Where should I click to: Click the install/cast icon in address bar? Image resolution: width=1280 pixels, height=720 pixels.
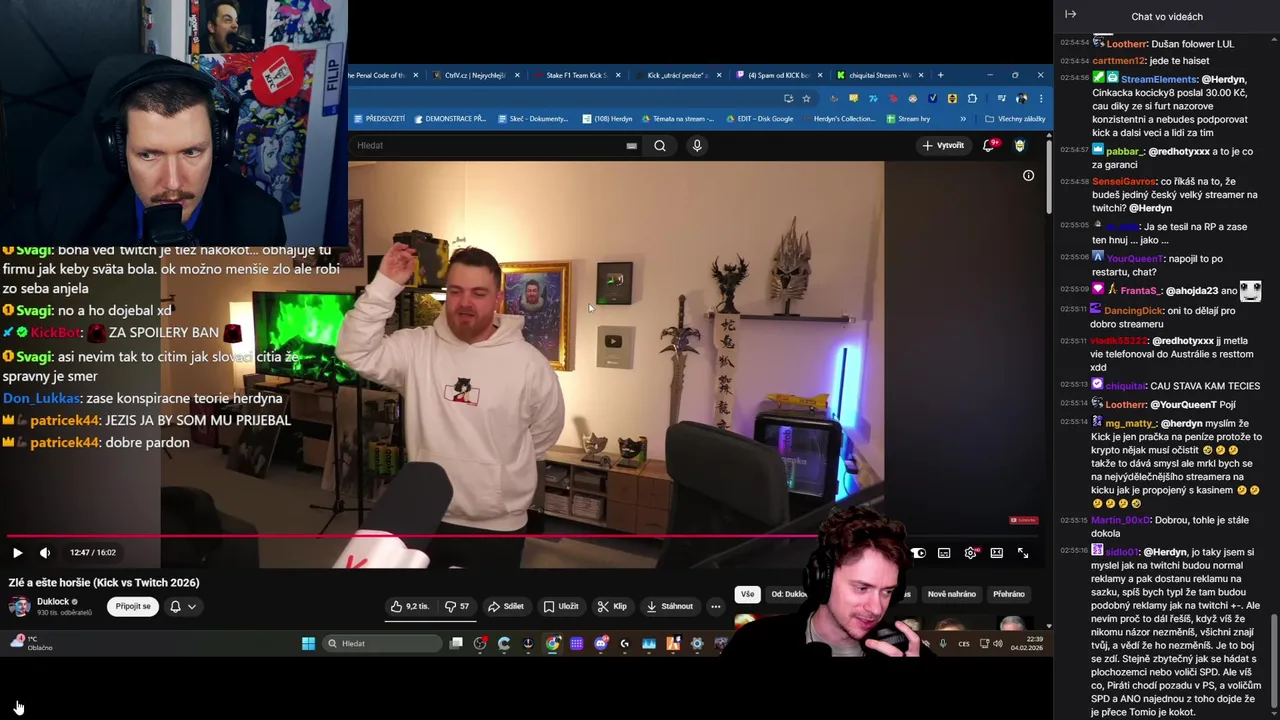coord(788,99)
